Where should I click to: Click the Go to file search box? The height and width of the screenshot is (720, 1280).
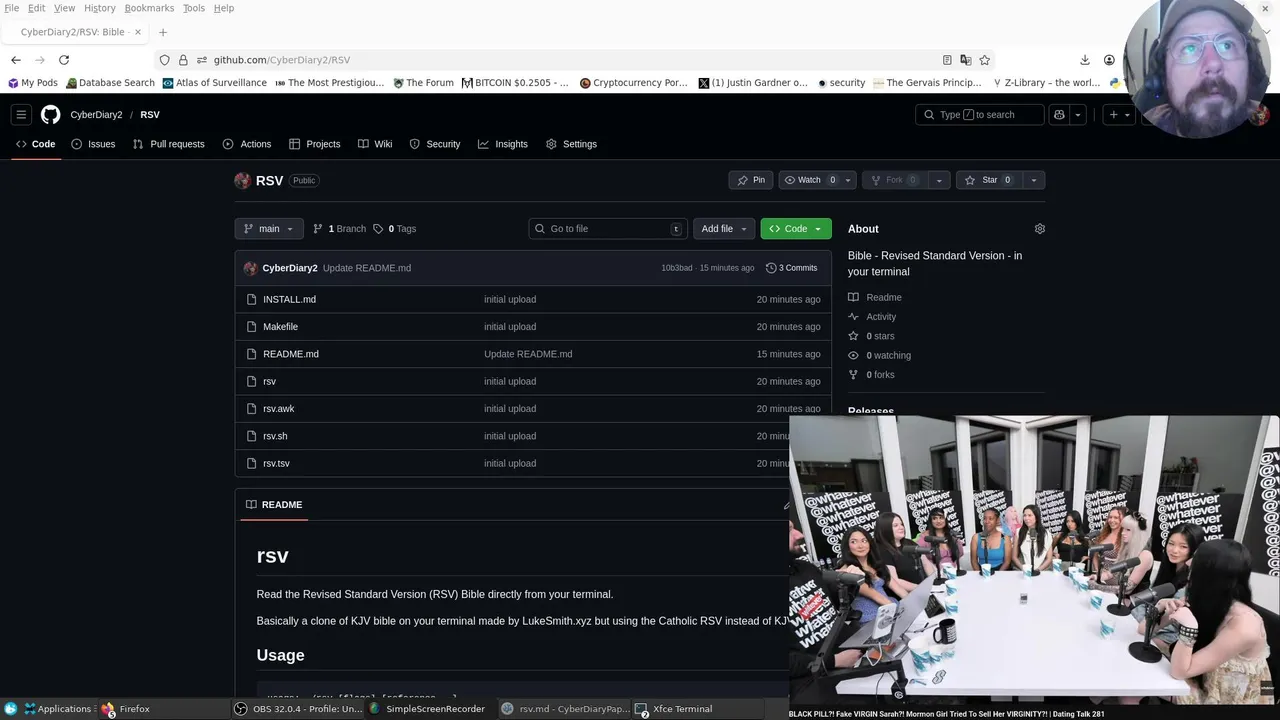click(x=608, y=229)
